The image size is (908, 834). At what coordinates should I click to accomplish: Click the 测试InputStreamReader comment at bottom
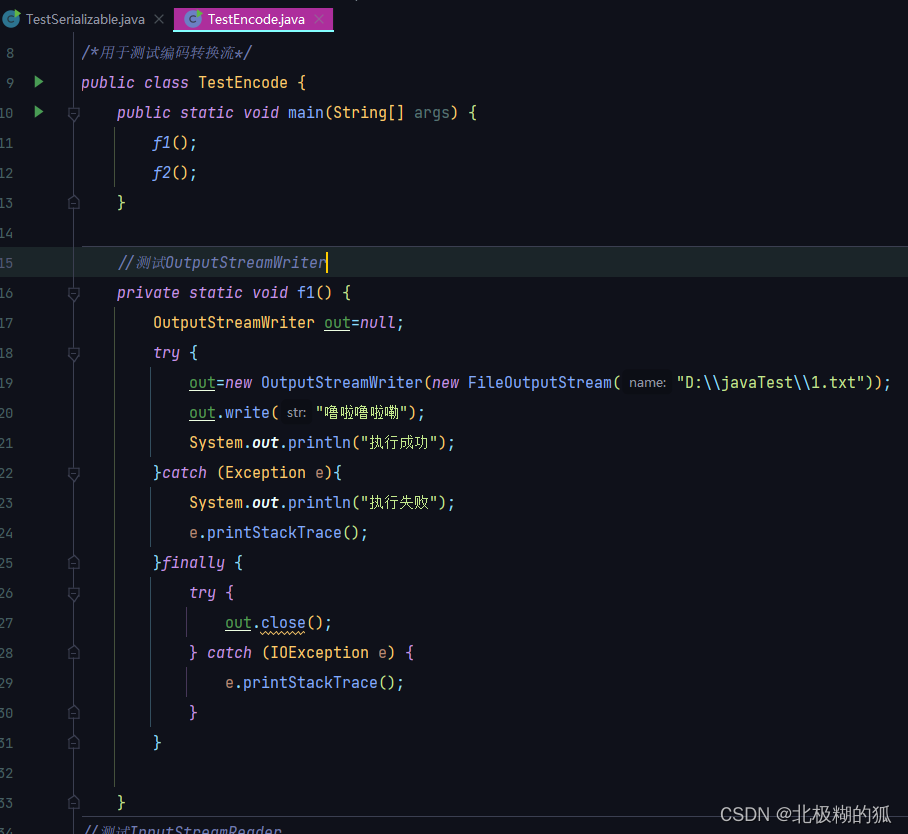tap(183, 828)
